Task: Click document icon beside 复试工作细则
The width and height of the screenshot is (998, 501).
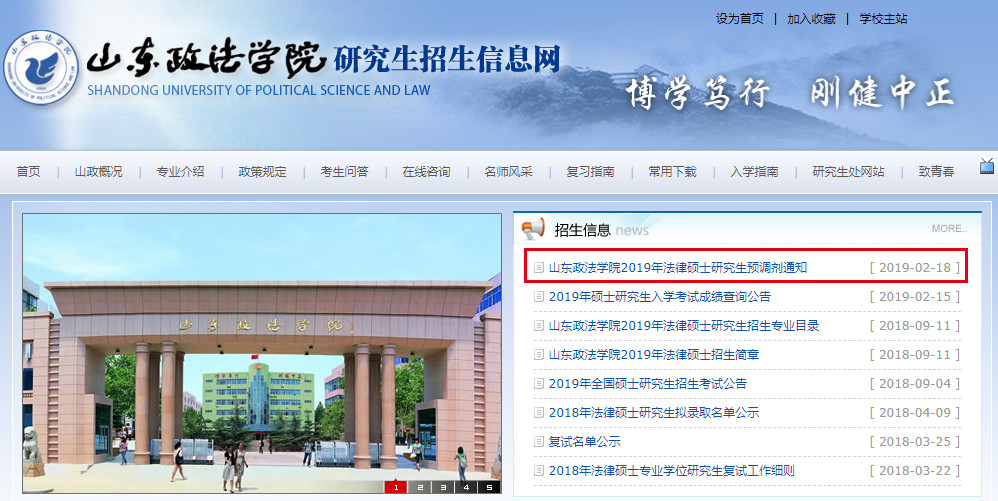Action: tap(539, 471)
